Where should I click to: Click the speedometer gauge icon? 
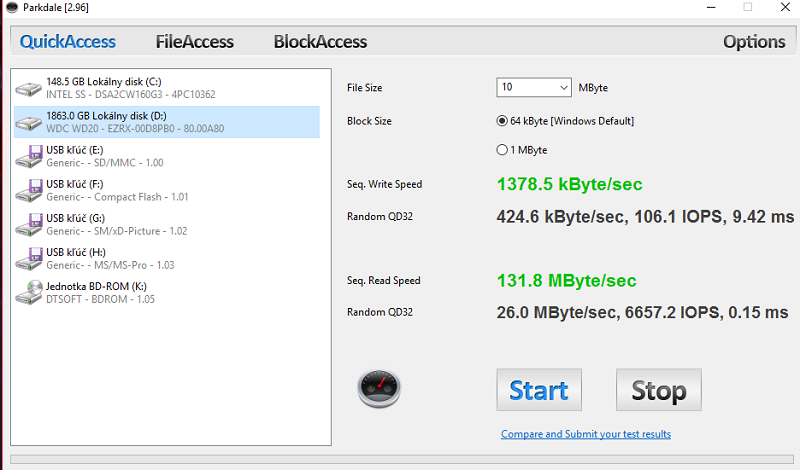coord(379,388)
